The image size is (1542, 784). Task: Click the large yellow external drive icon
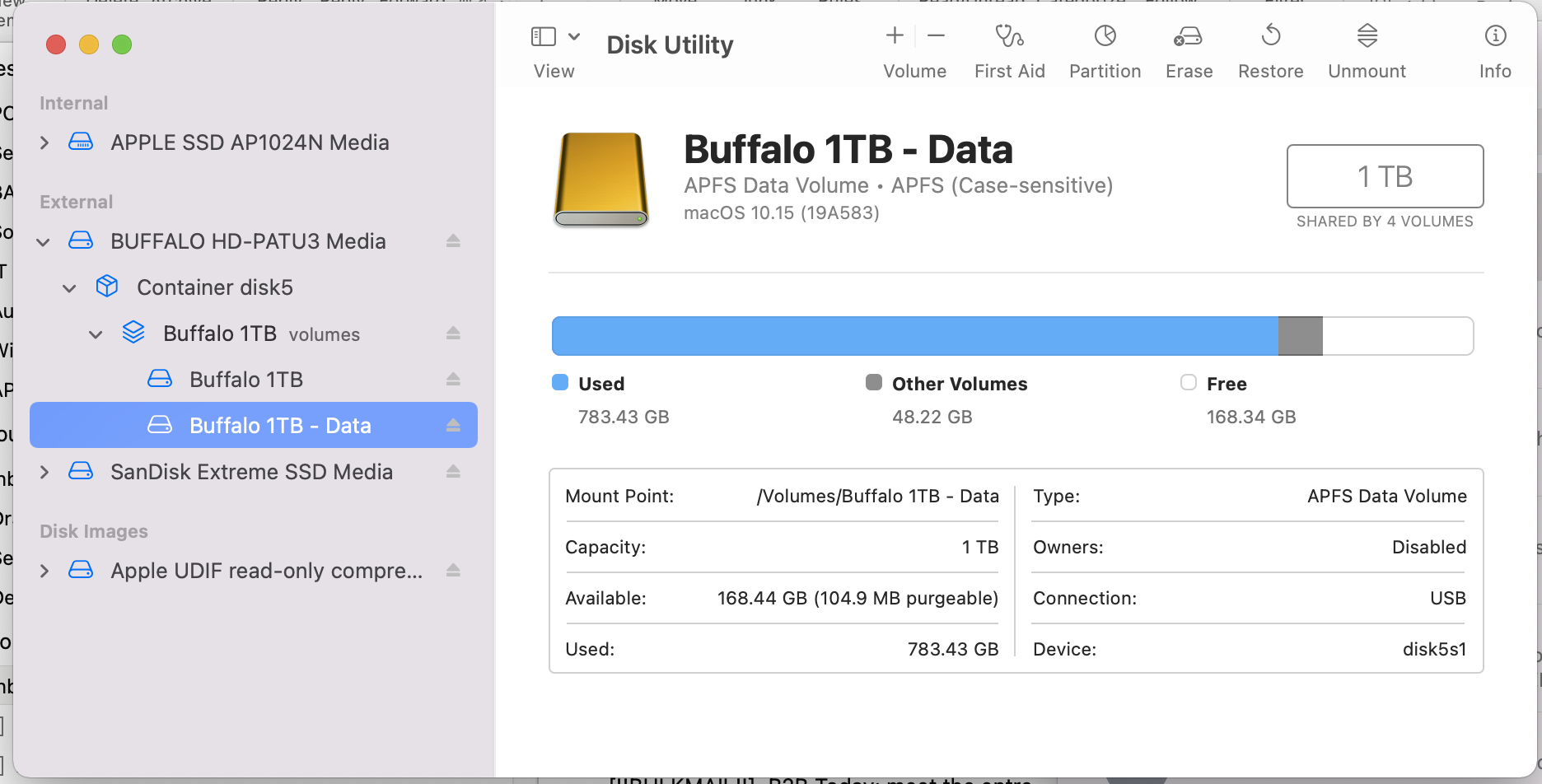[x=601, y=180]
